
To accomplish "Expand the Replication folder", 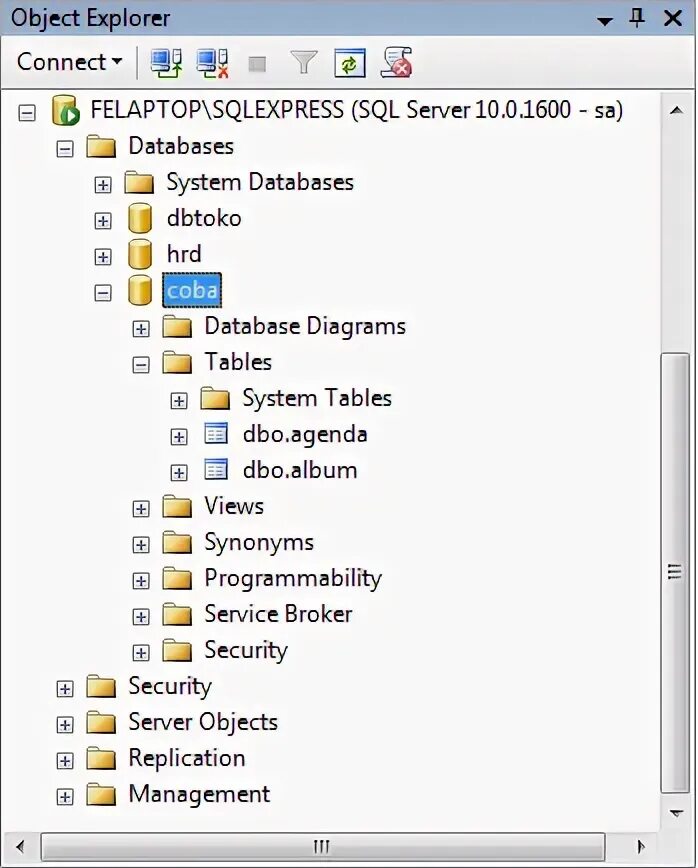I will click(65, 761).
